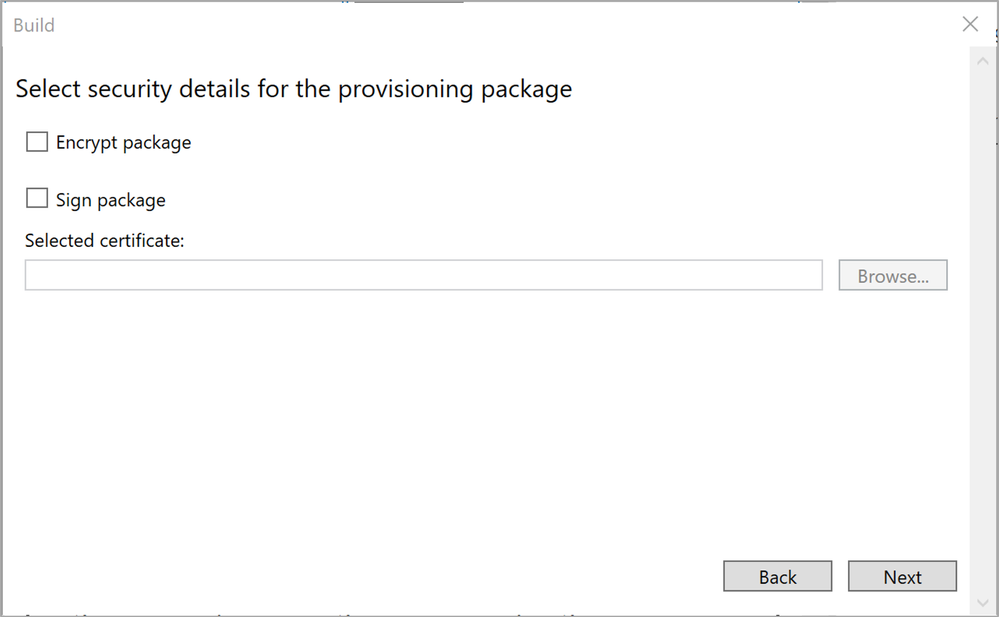Viewport: 999px width, 617px height.
Task: Click the word 'certificate' in the field label
Action: tap(141, 240)
